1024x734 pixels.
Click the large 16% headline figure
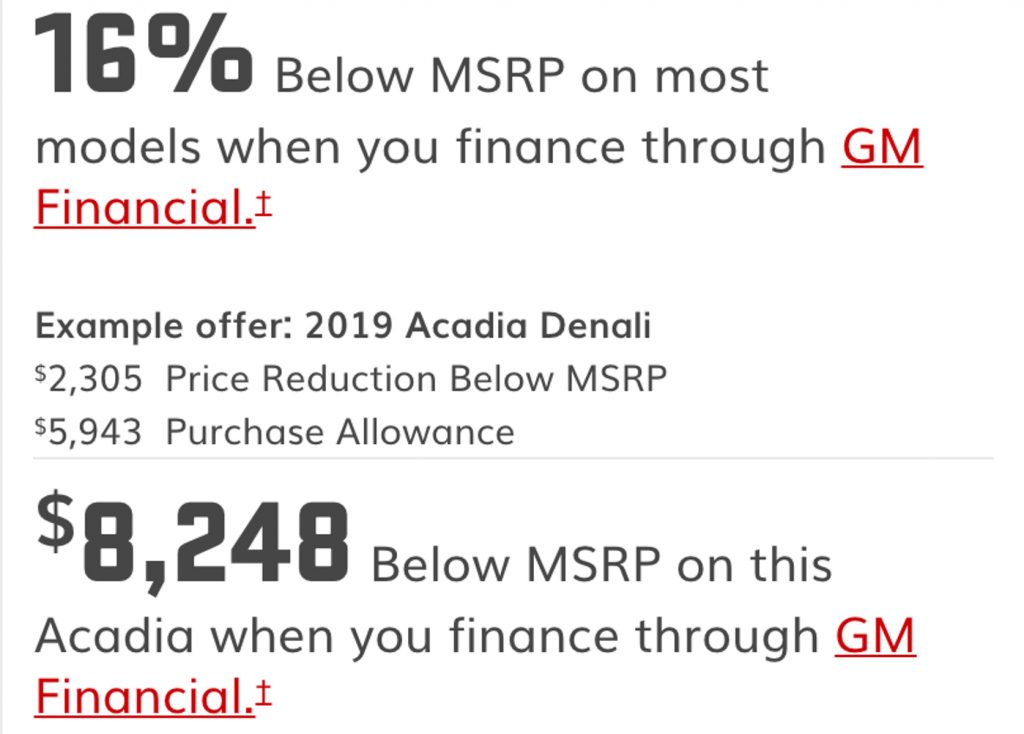click(x=143, y=54)
